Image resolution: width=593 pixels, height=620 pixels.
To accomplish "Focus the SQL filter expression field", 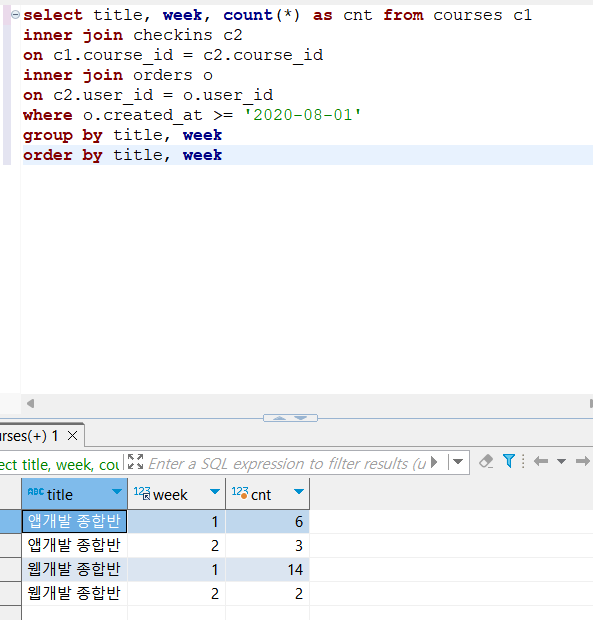I will pyautogui.click(x=287, y=463).
